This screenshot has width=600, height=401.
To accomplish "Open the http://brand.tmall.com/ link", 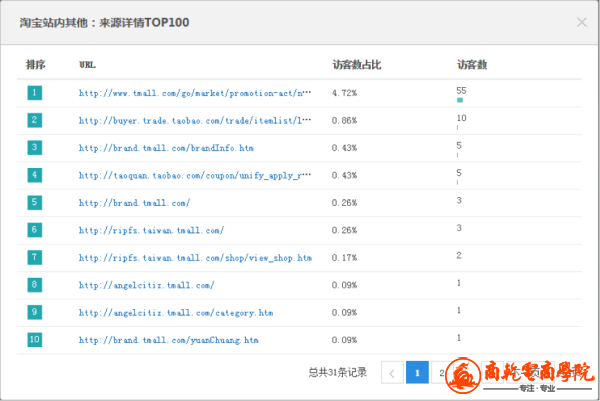I will click(x=134, y=203).
